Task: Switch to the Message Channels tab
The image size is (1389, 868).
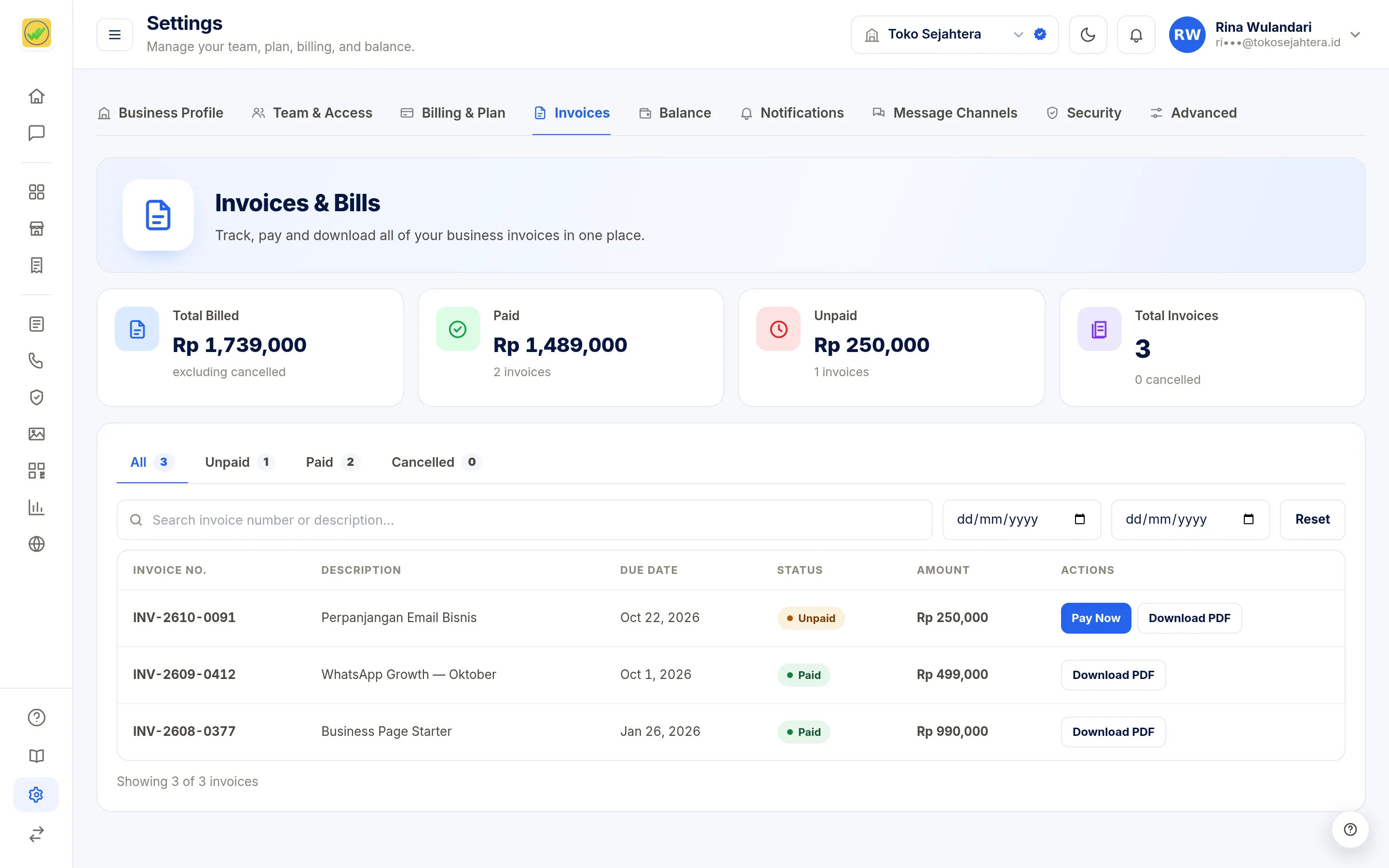Action: [945, 113]
